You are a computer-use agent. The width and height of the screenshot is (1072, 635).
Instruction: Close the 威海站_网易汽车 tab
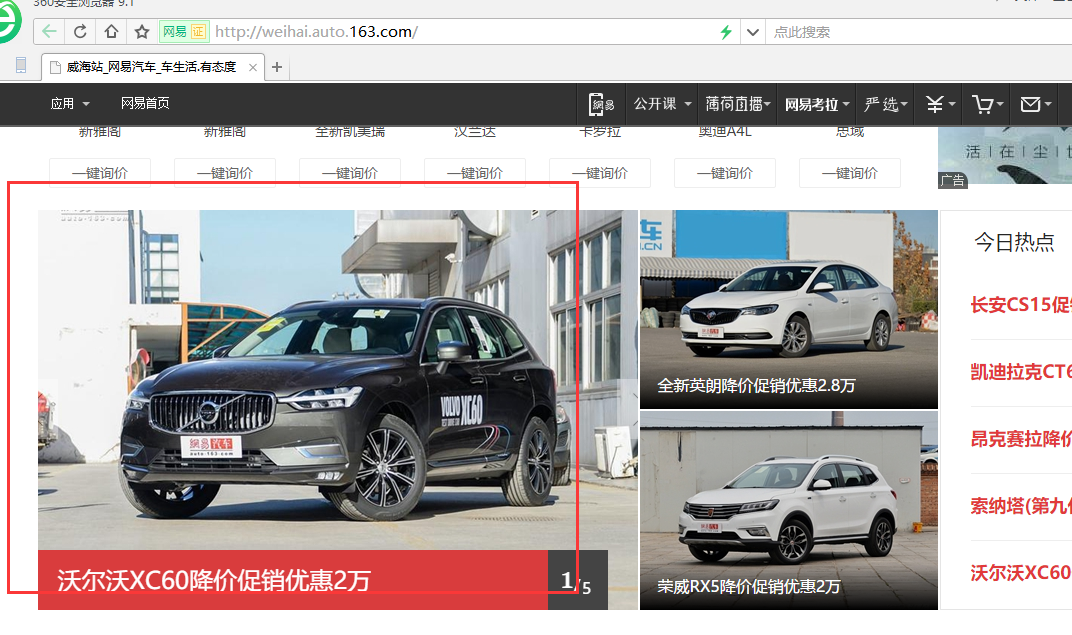tap(253, 67)
